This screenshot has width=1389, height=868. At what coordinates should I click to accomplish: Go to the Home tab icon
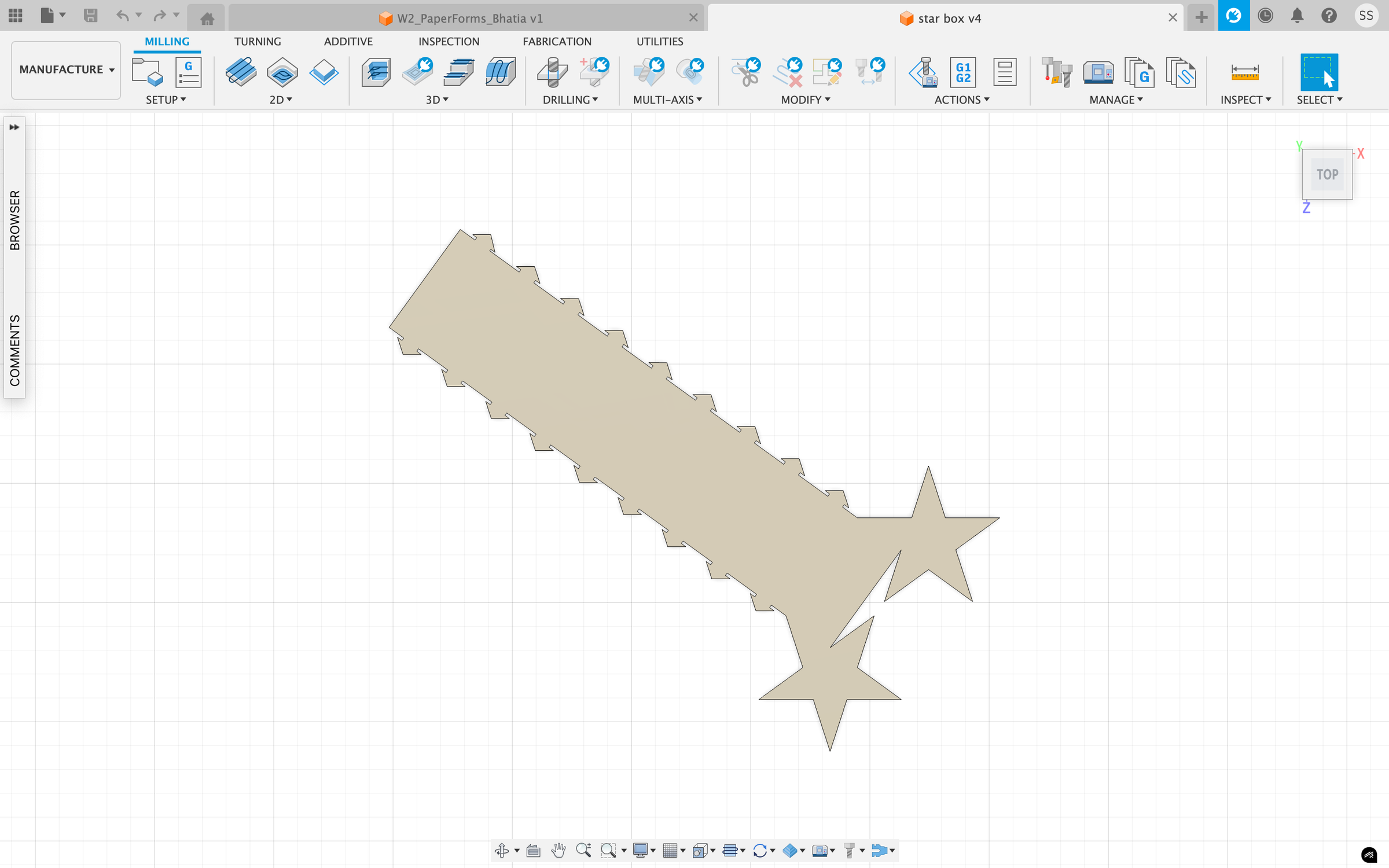pyautogui.click(x=207, y=19)
